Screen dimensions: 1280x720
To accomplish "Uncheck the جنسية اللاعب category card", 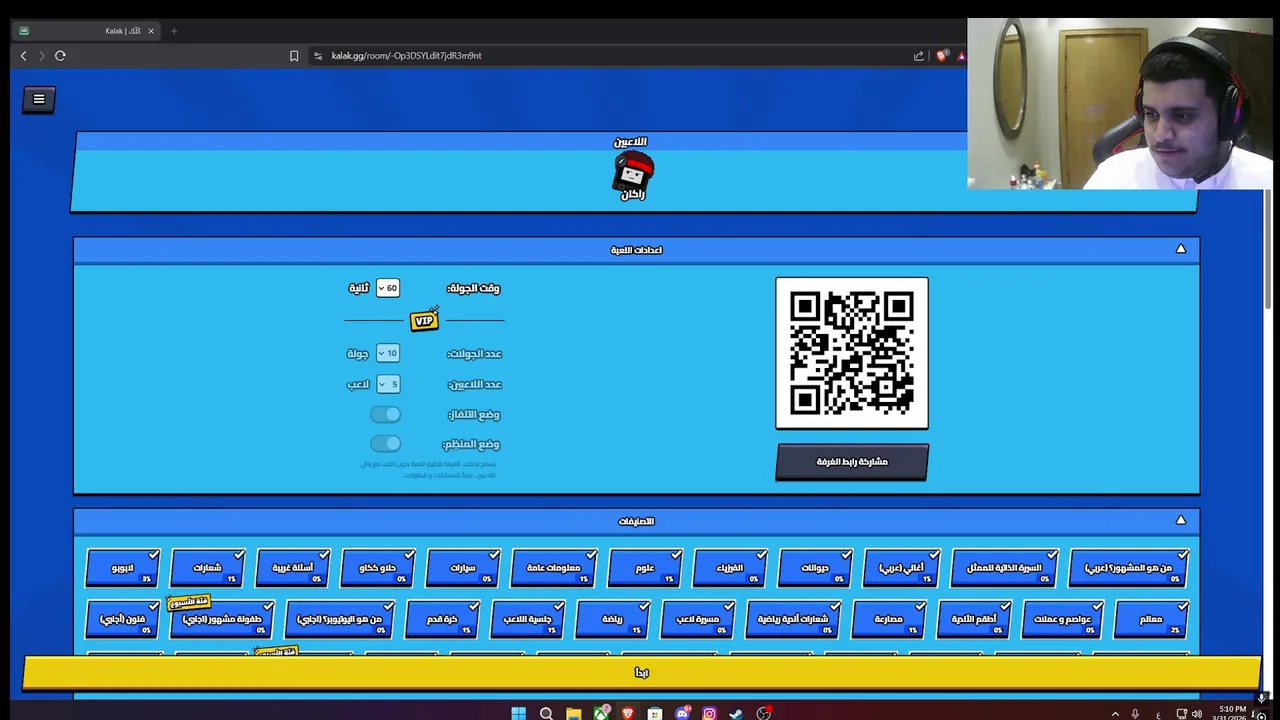I will 527,619.
